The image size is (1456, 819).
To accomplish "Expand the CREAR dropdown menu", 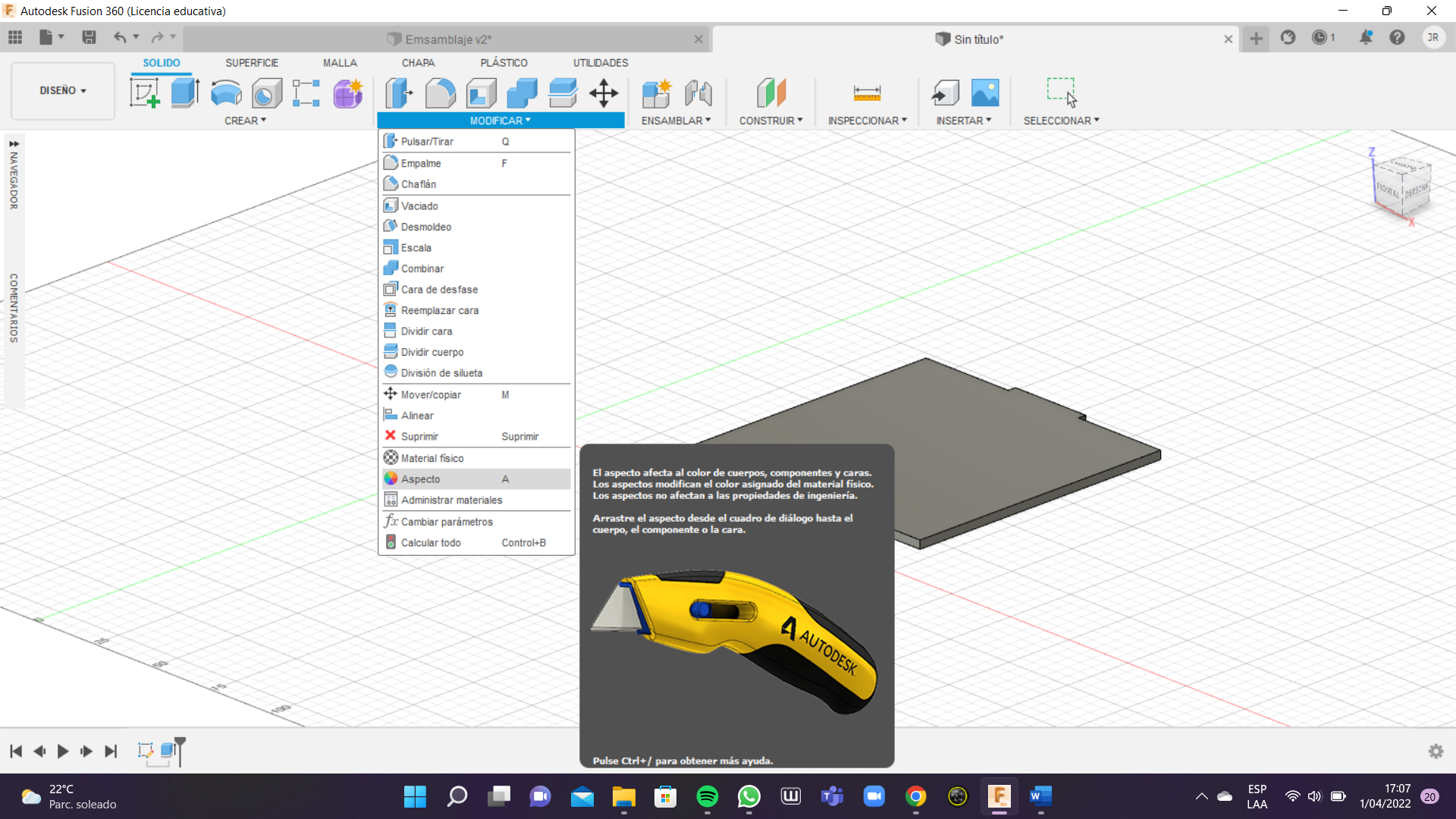I will point(245,121).
